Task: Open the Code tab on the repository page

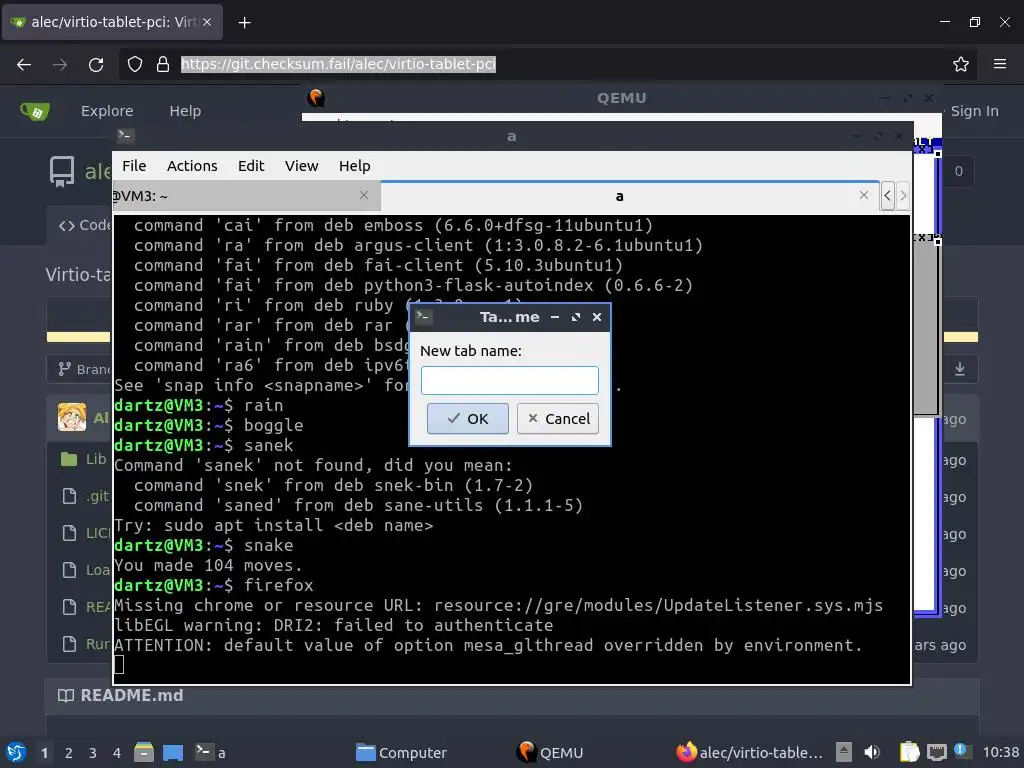Action: (x=85, y=225)
